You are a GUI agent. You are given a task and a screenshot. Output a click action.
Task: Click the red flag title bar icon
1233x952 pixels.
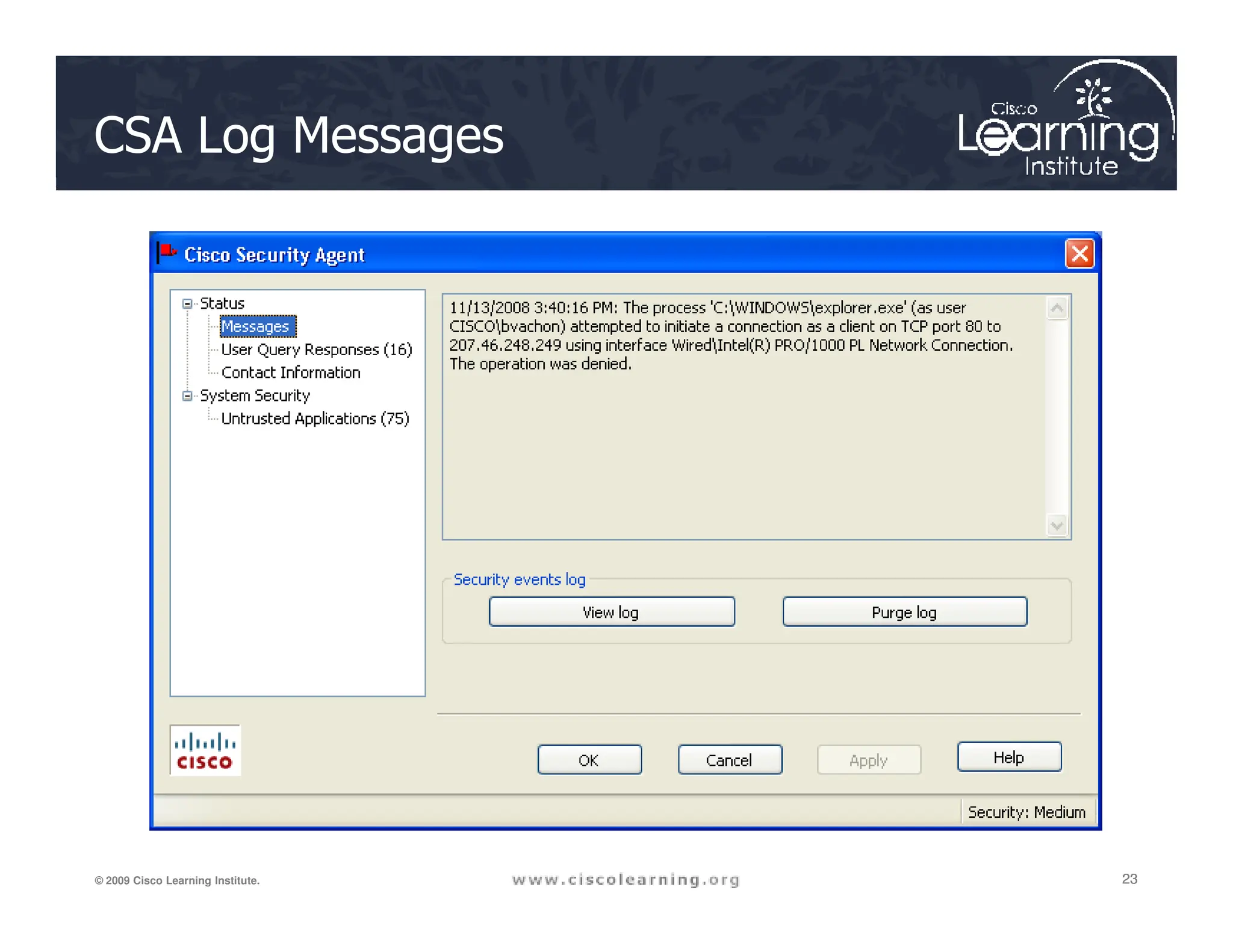pyautogui.click(x=167, y=253)
